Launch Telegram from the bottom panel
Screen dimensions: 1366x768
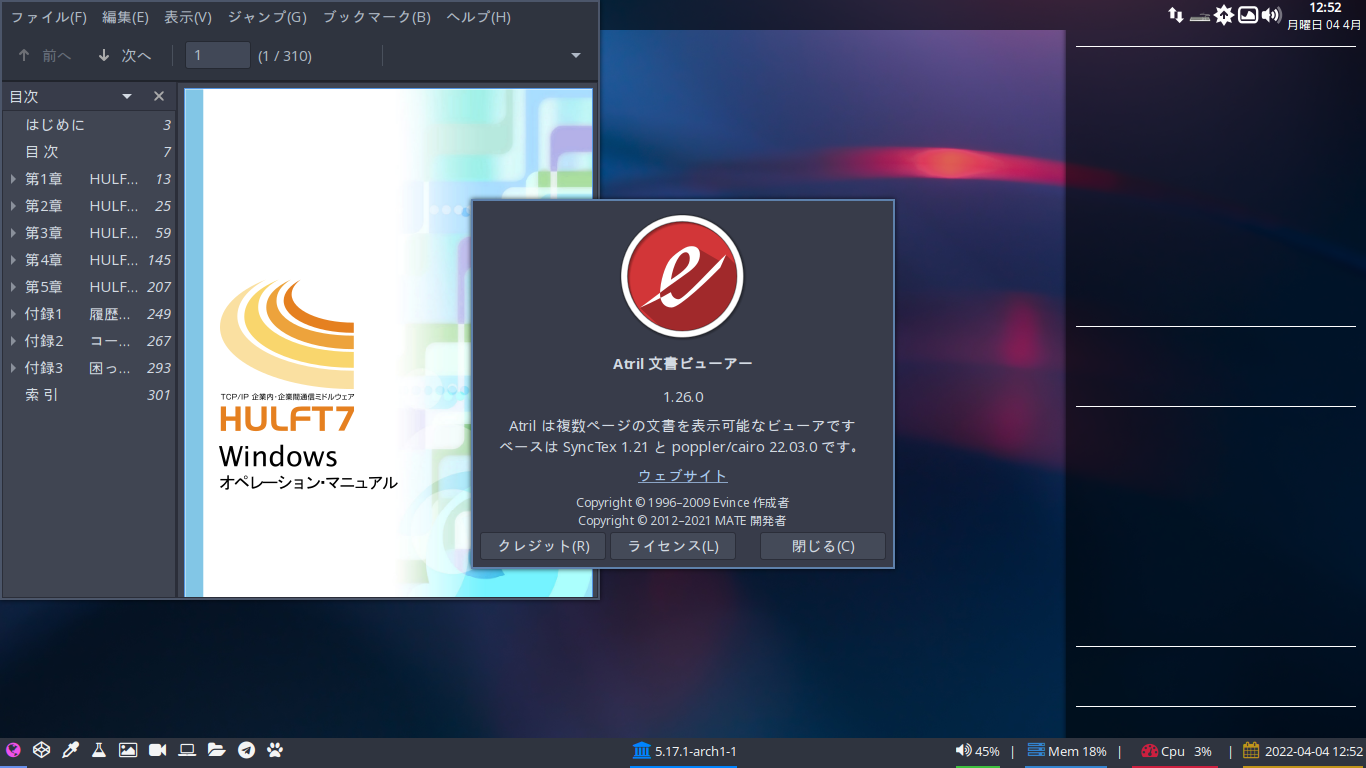(246, 750)
